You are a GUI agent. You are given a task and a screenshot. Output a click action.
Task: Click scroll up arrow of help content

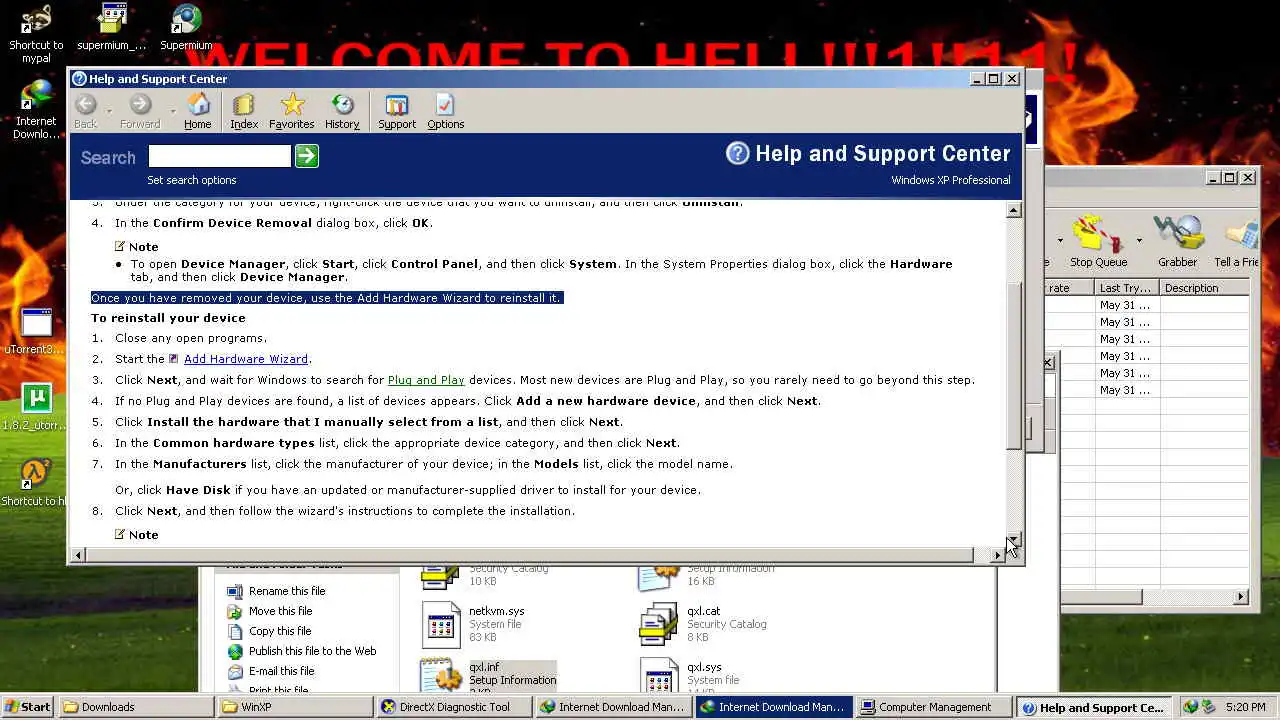(x=1014, y=210)
